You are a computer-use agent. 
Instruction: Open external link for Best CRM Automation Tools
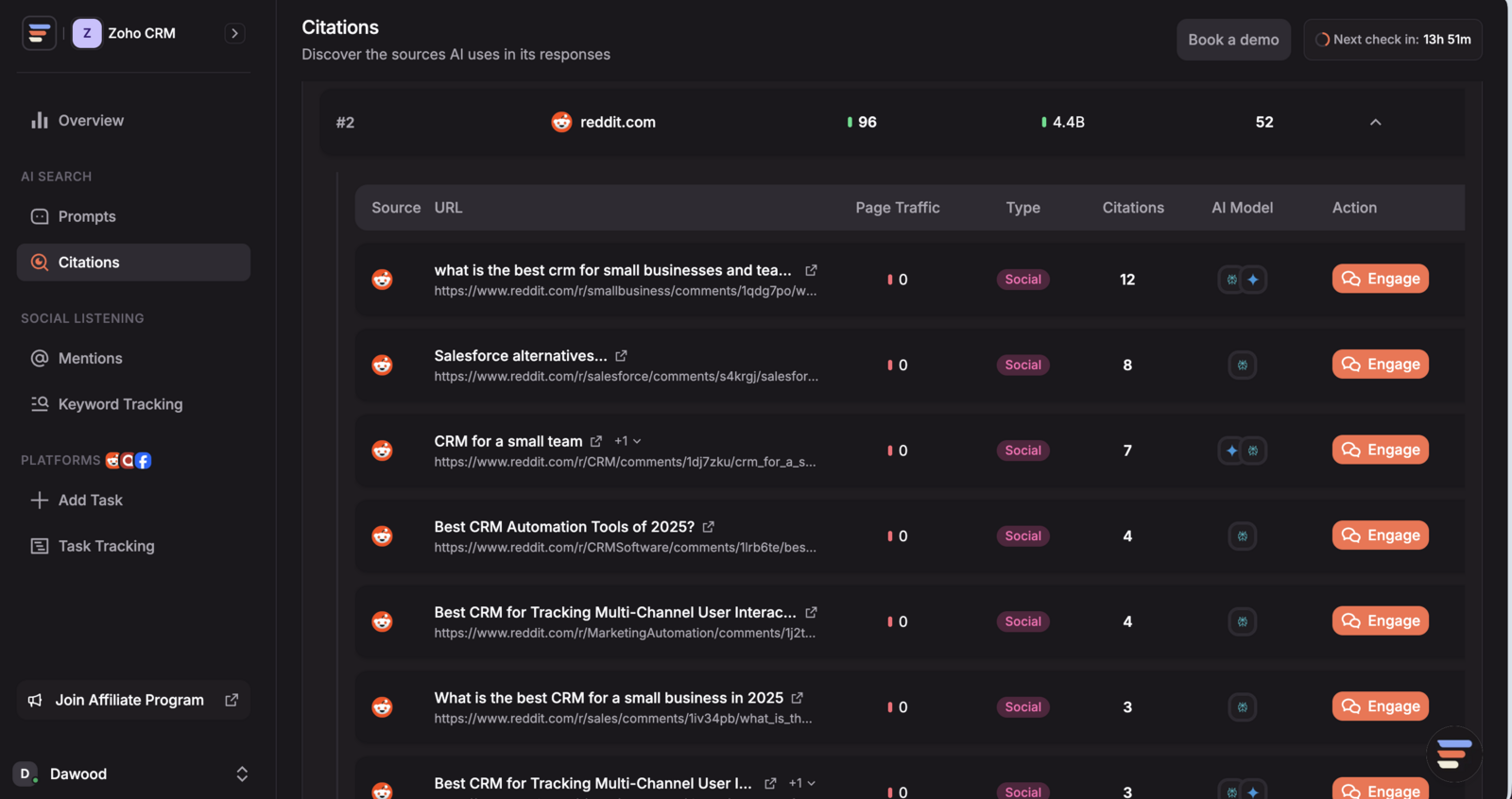[x=709, y=527]
